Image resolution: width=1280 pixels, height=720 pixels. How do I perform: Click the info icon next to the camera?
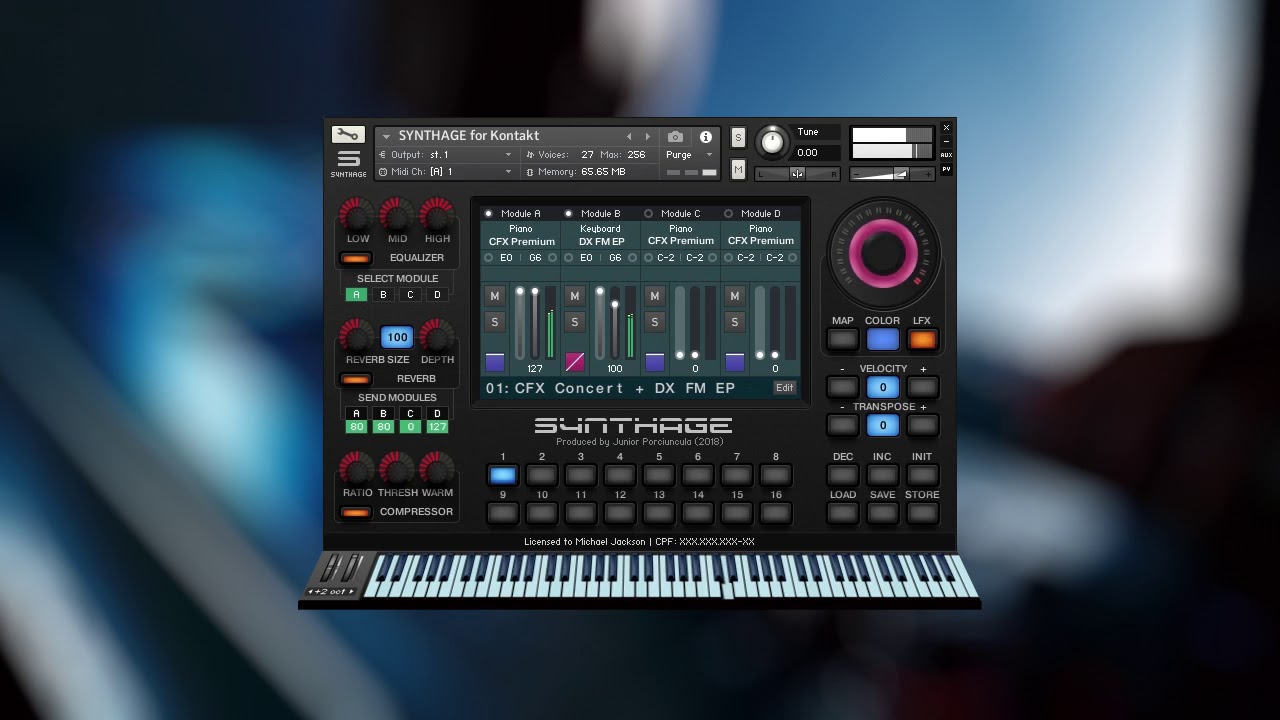pyautogui.click(x=708, y=139)
